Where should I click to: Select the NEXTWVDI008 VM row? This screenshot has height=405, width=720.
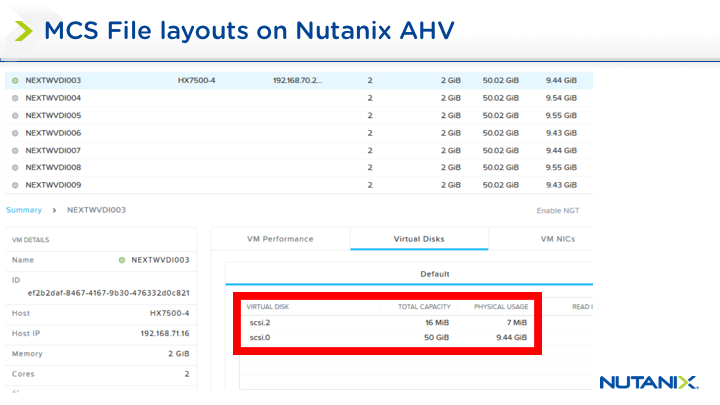point(299,168)
